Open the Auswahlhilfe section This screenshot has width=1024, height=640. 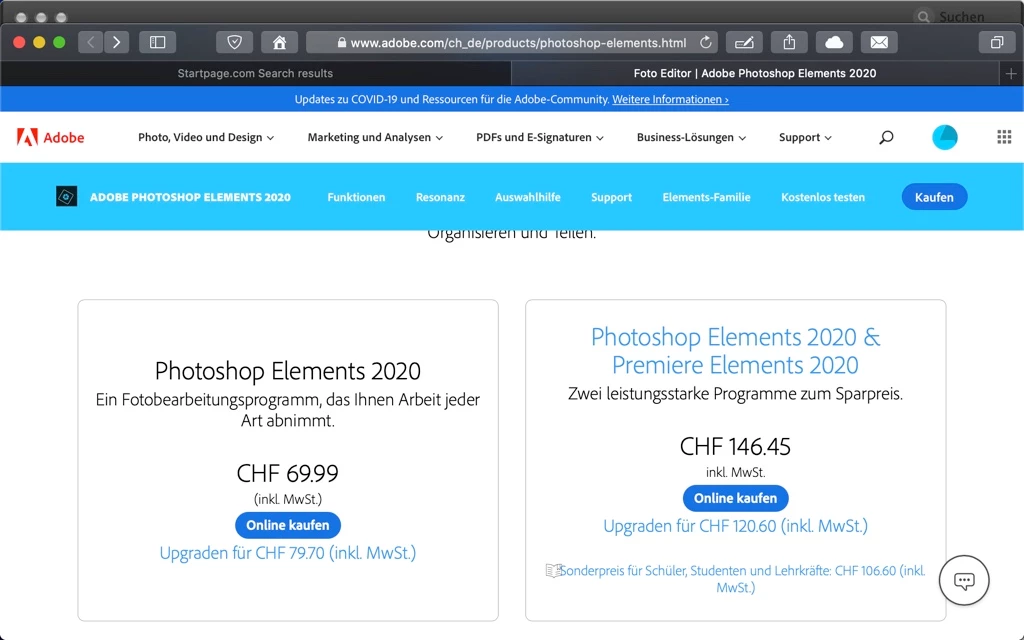(x=528, y=197)
